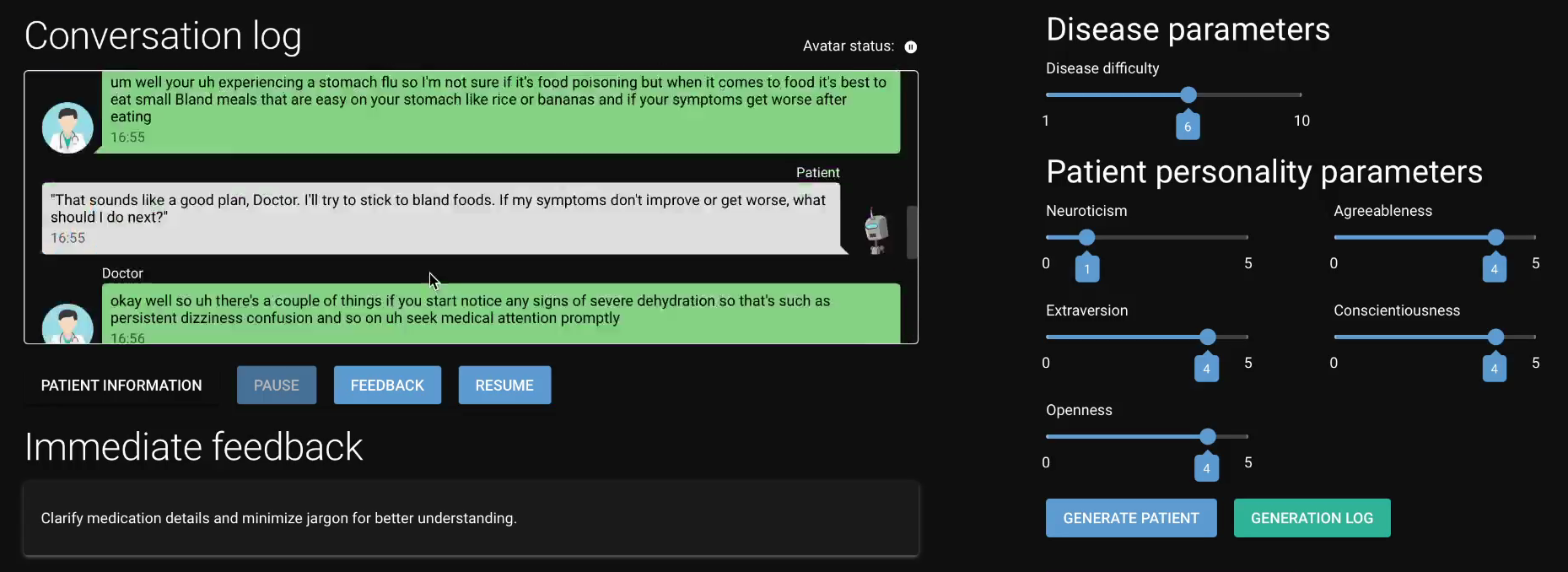Click the Agreeableness value bubble showing 4
Image resolution: width=1568 pixels, height=572 pixels.
coord(1494,269)
